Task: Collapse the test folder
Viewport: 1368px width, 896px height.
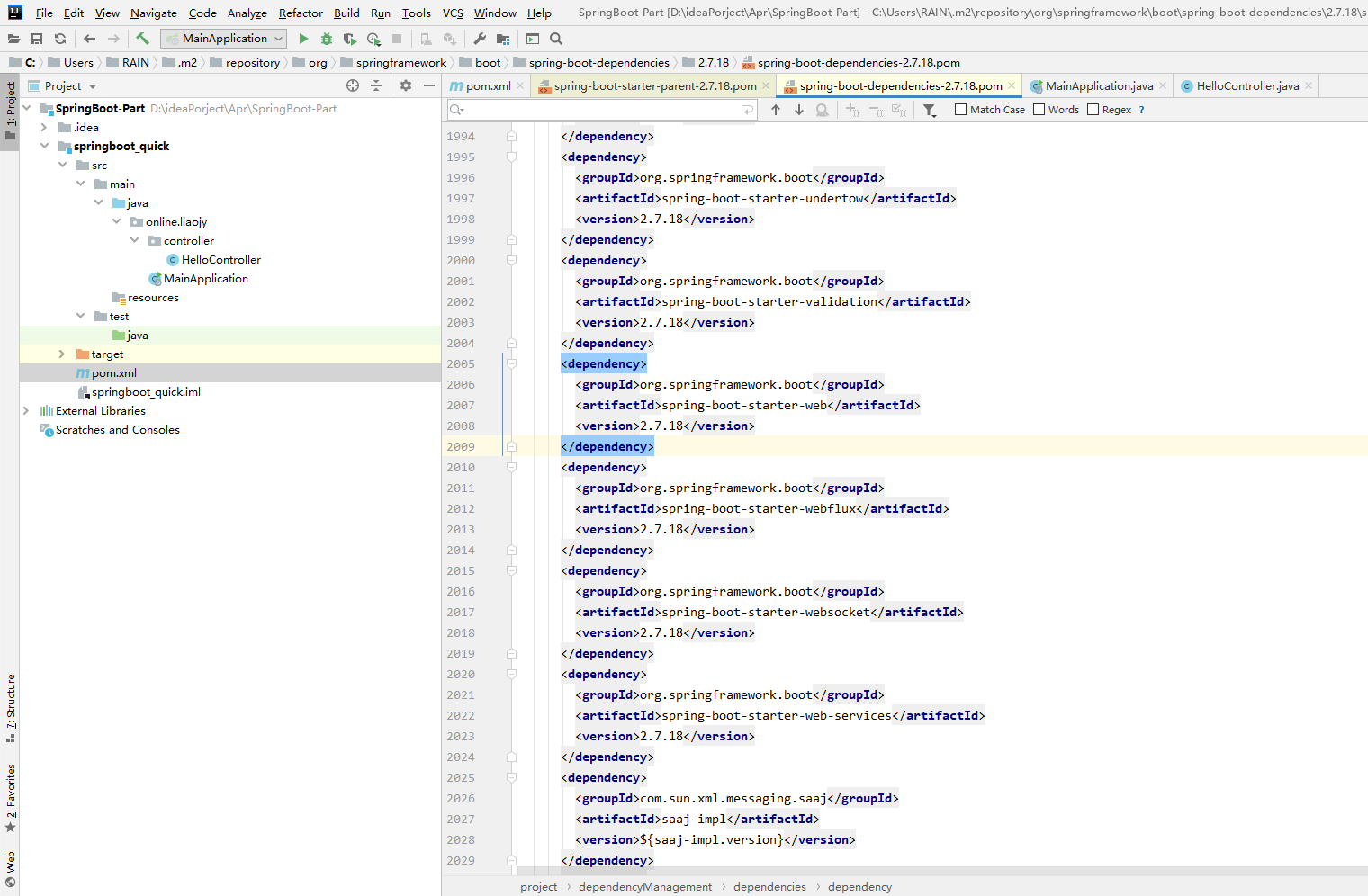Action: (80, 316)
